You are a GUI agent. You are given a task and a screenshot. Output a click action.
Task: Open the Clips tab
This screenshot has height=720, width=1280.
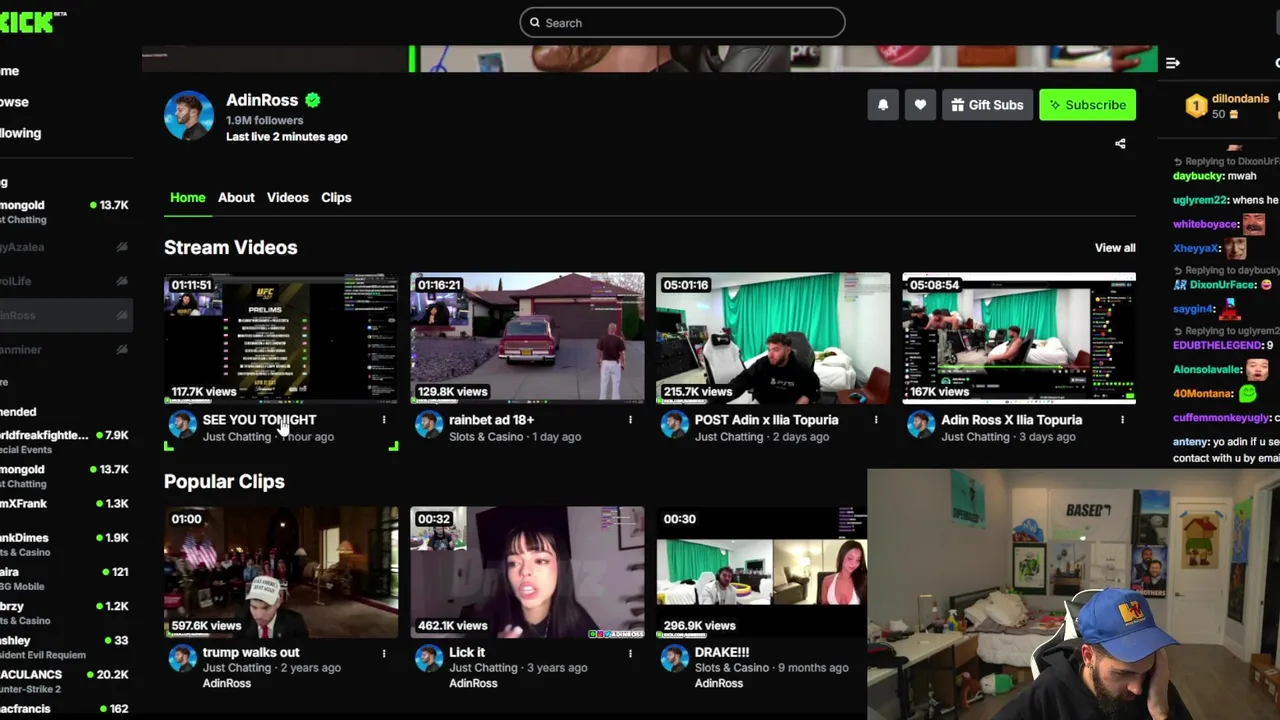pos(336,198)
